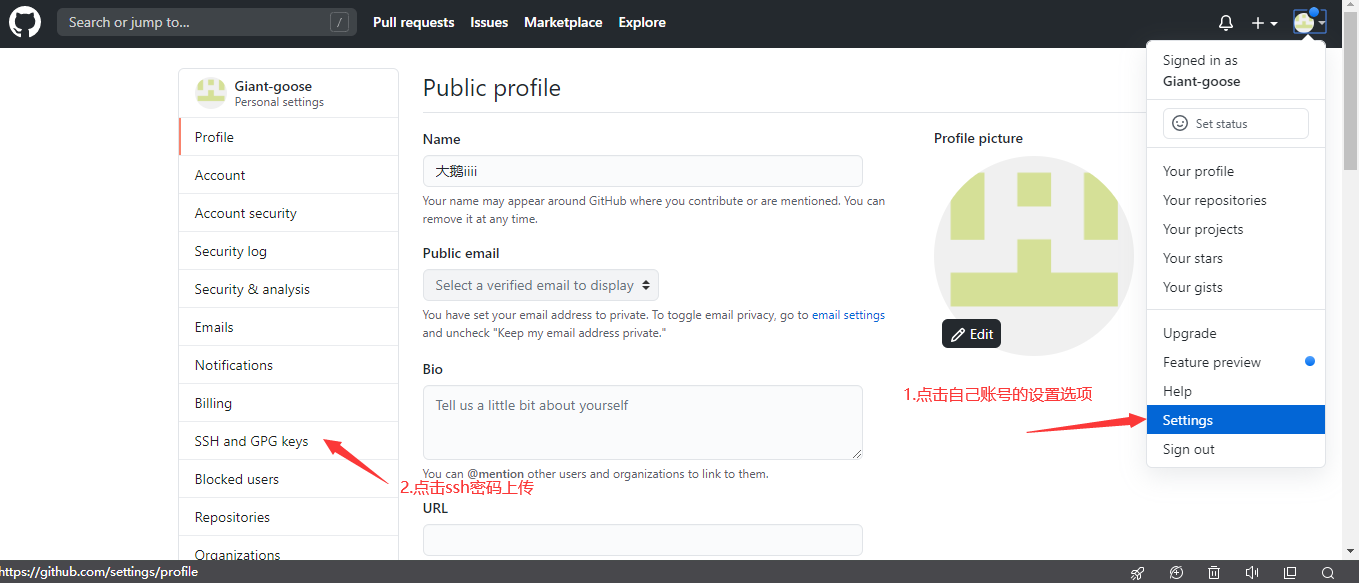Choose Your gists from the user menu
The image size is (1359, 583).
tap(1236, 287)
